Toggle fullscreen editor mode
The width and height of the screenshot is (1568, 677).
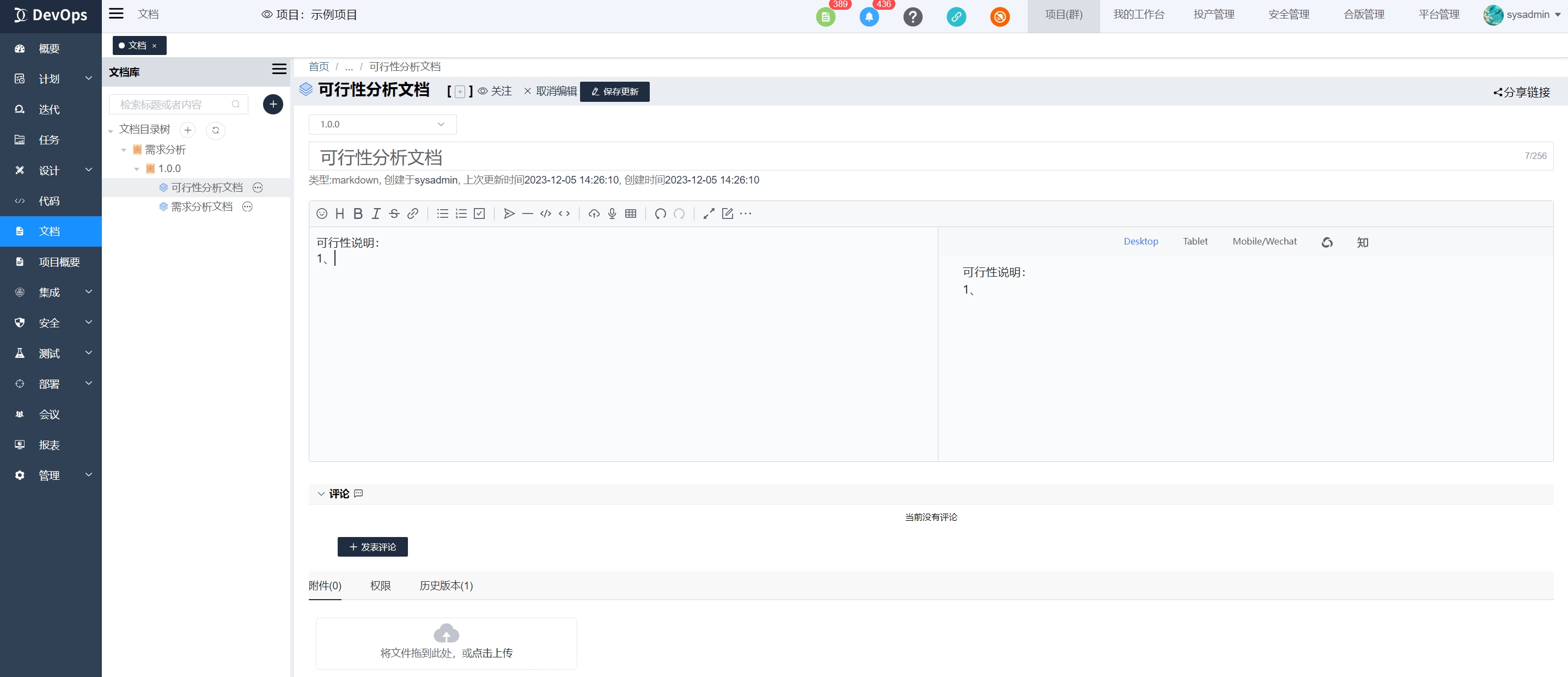coord(709,214)
